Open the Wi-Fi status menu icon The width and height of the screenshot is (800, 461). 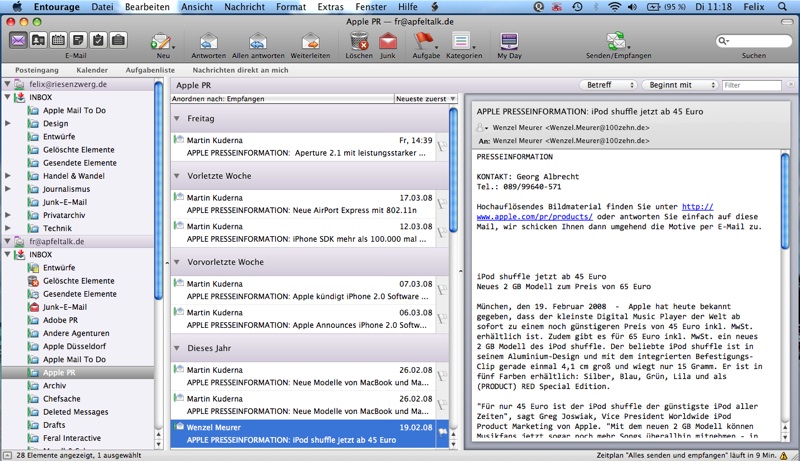point(615,7)
